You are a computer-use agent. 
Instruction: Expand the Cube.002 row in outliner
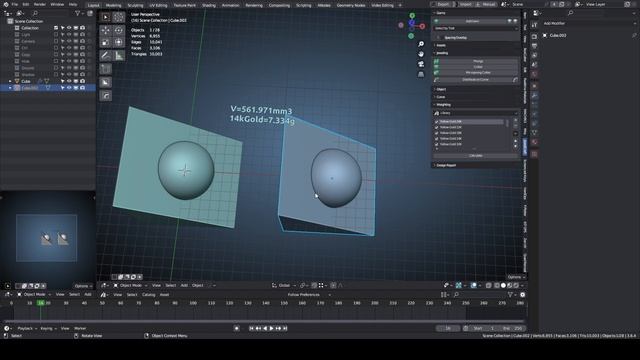10,88
